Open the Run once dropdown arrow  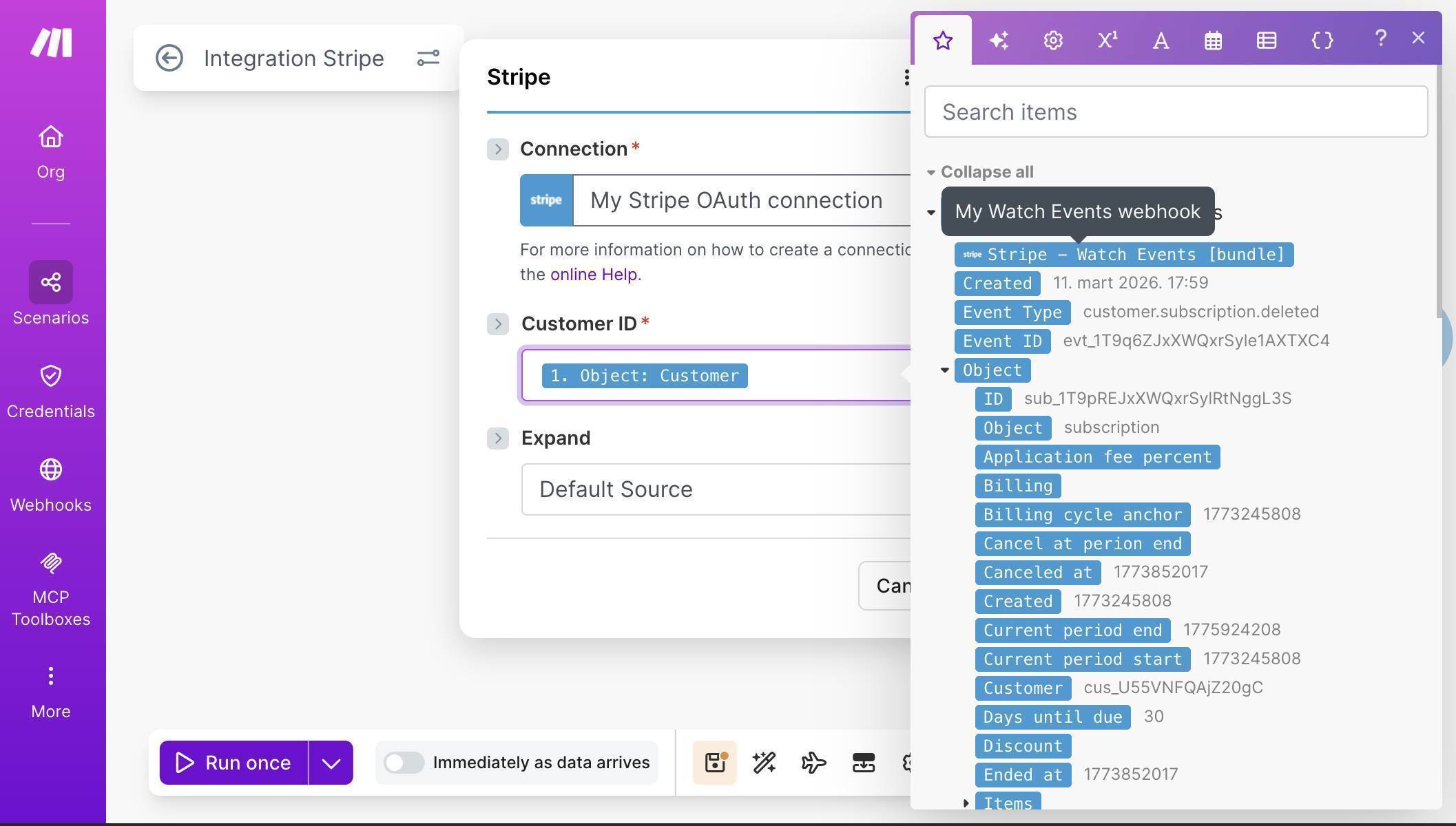pyautogui.click(x=331, y=762)
